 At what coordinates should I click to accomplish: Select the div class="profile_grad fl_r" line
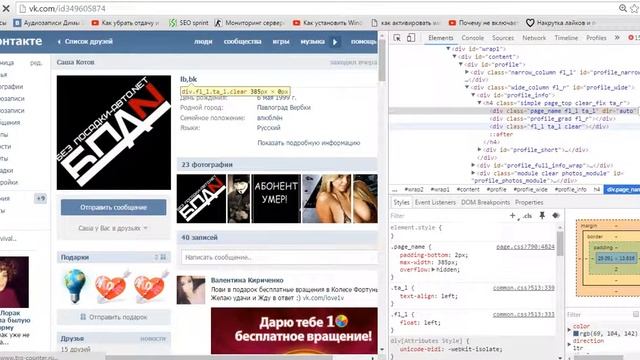click(553, 119)
